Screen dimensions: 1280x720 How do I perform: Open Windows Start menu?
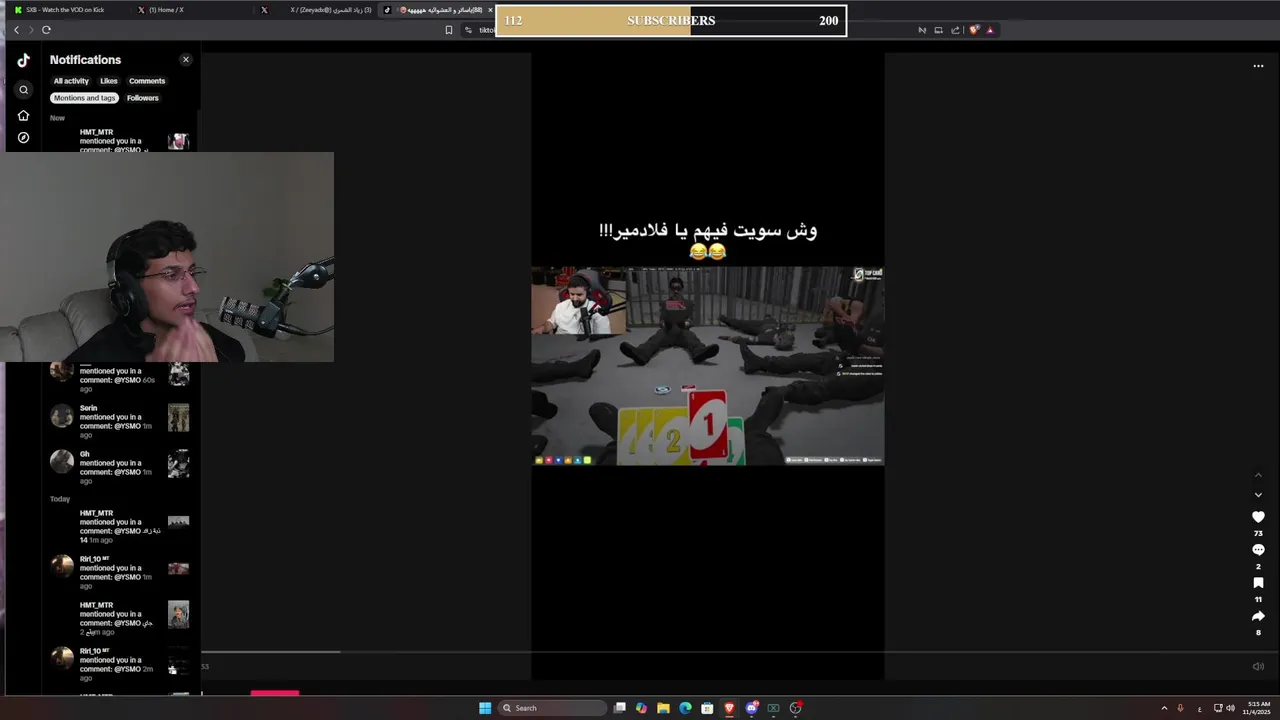tap(485, 708)
